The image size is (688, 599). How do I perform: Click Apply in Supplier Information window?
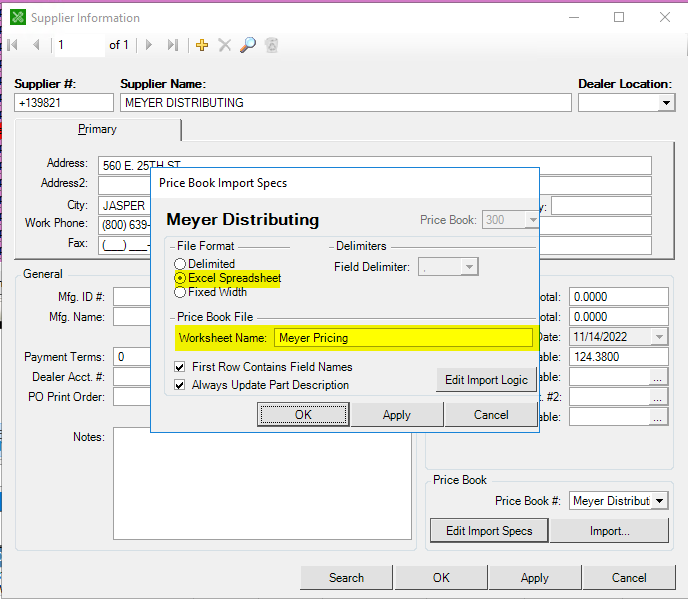pos(535,577)
